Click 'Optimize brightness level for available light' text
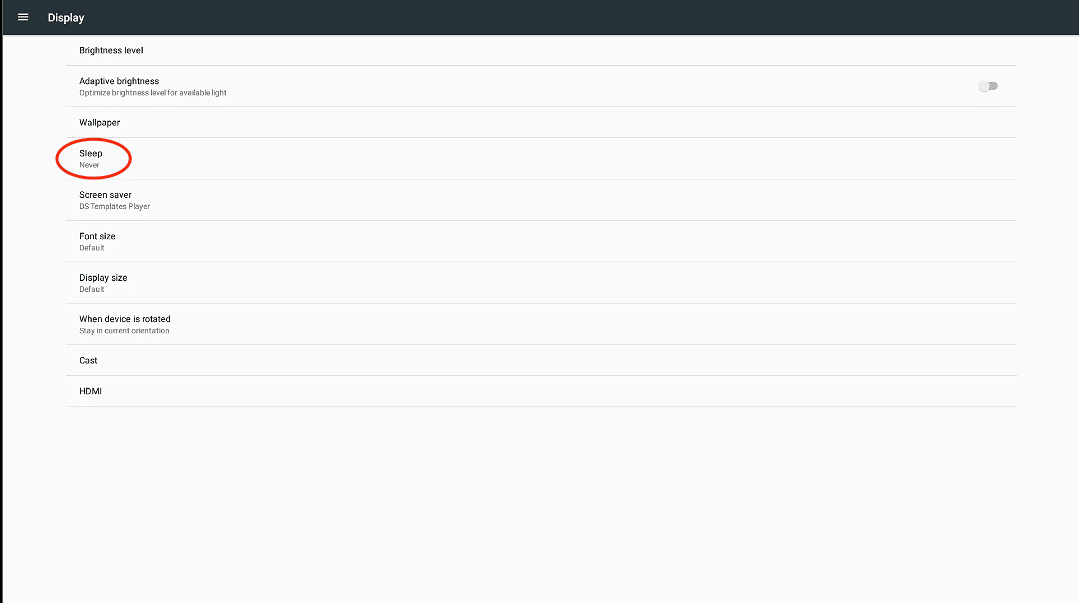 click(x=153, y=93)
